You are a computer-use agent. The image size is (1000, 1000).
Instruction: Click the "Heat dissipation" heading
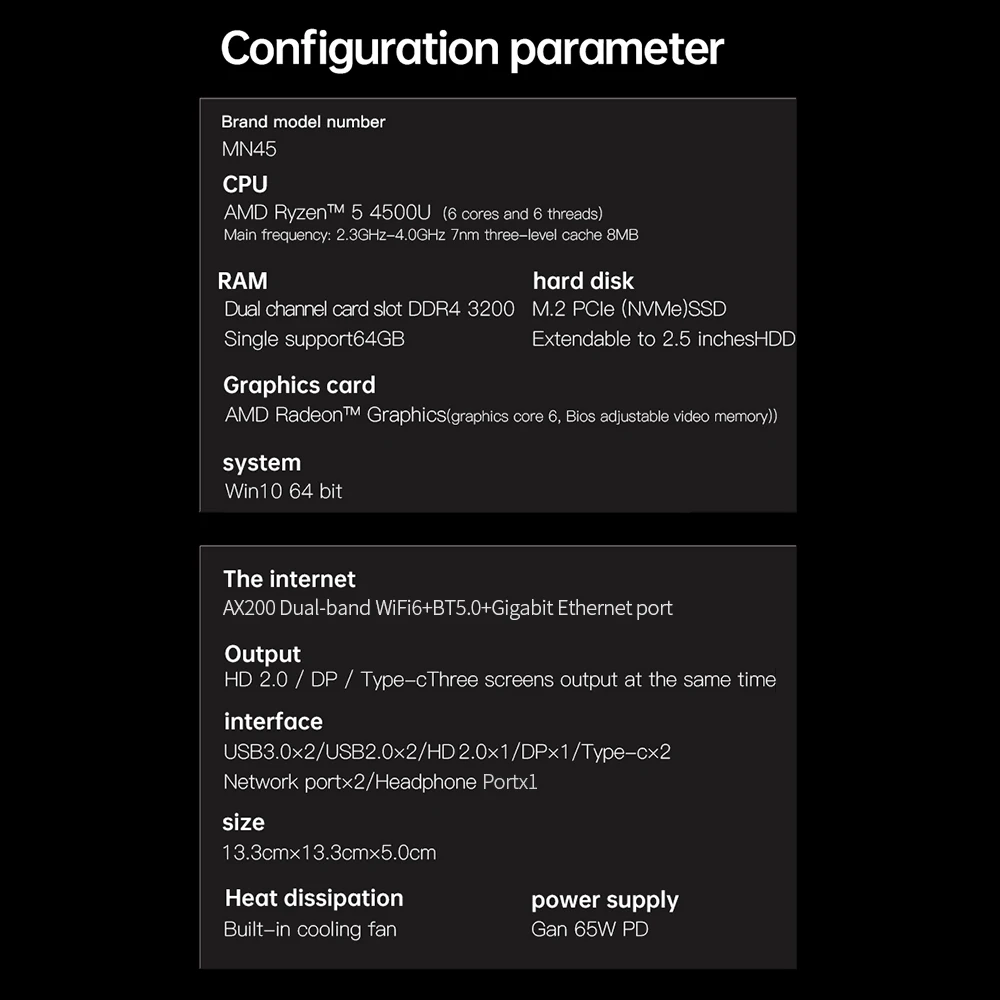coord(314,898)
